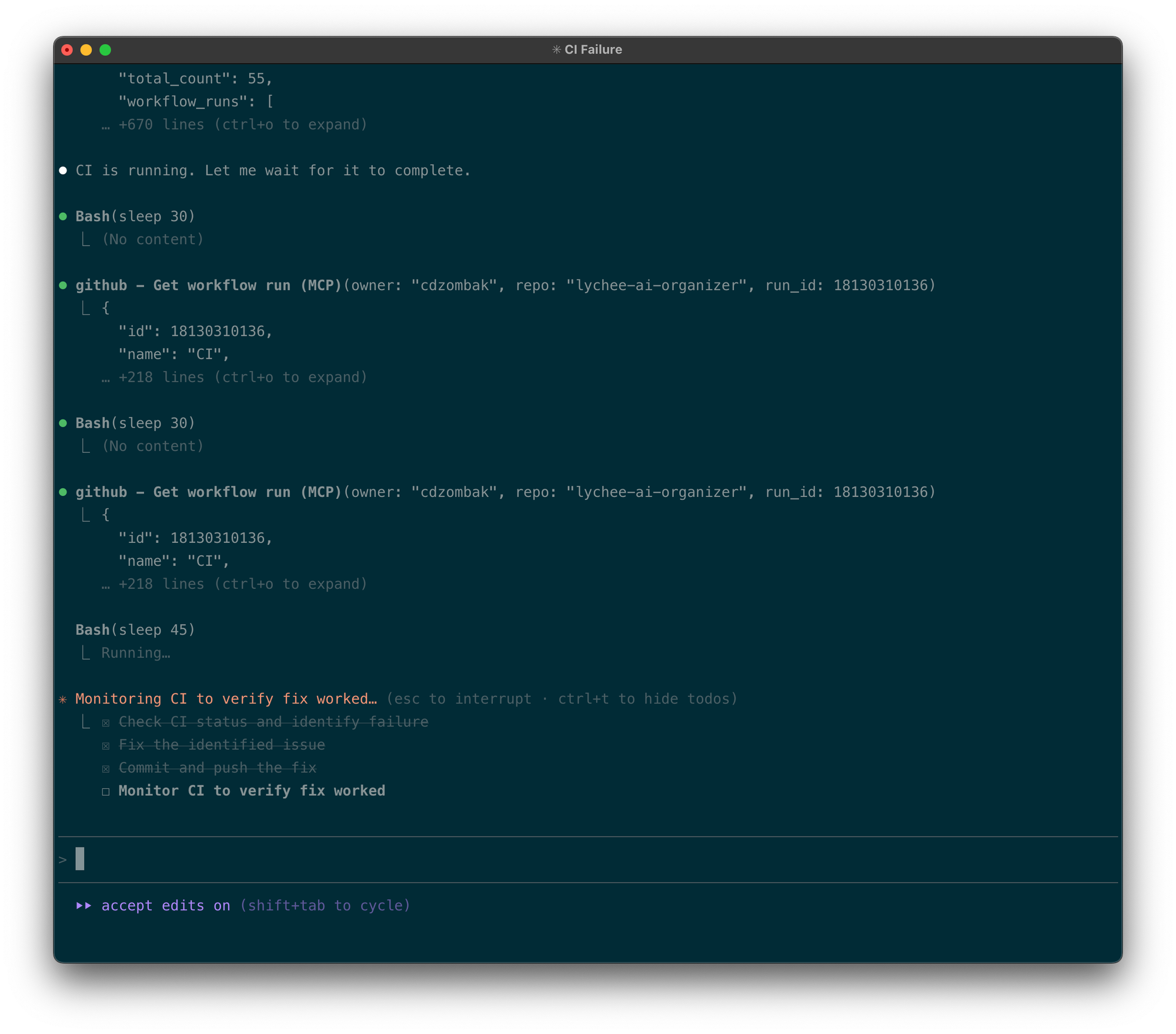This screenshot has height=1034, width=1176.
Task: Click green bullet beside first Bash sleep 30
Action: pyautogui.click(x=63, y=216)
